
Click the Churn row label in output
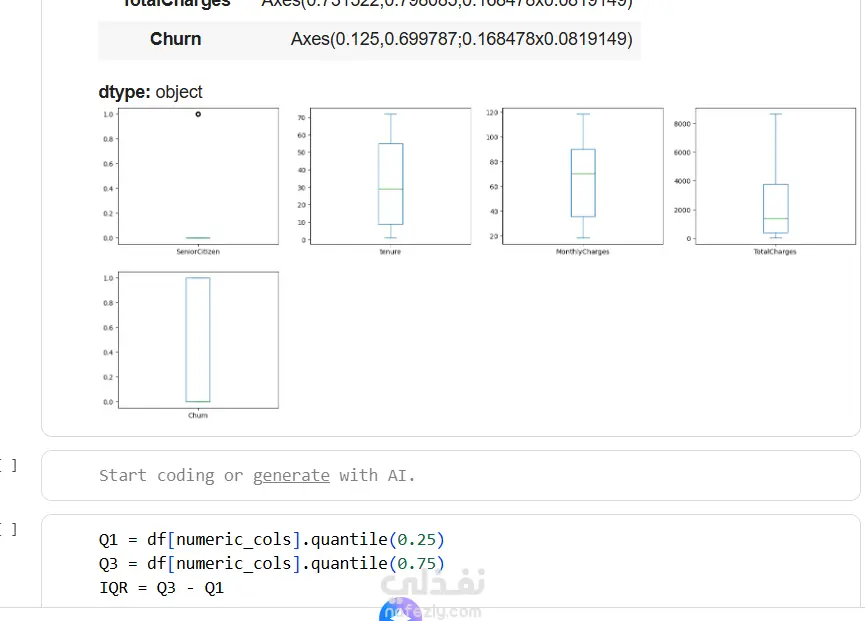pos(175,39)
